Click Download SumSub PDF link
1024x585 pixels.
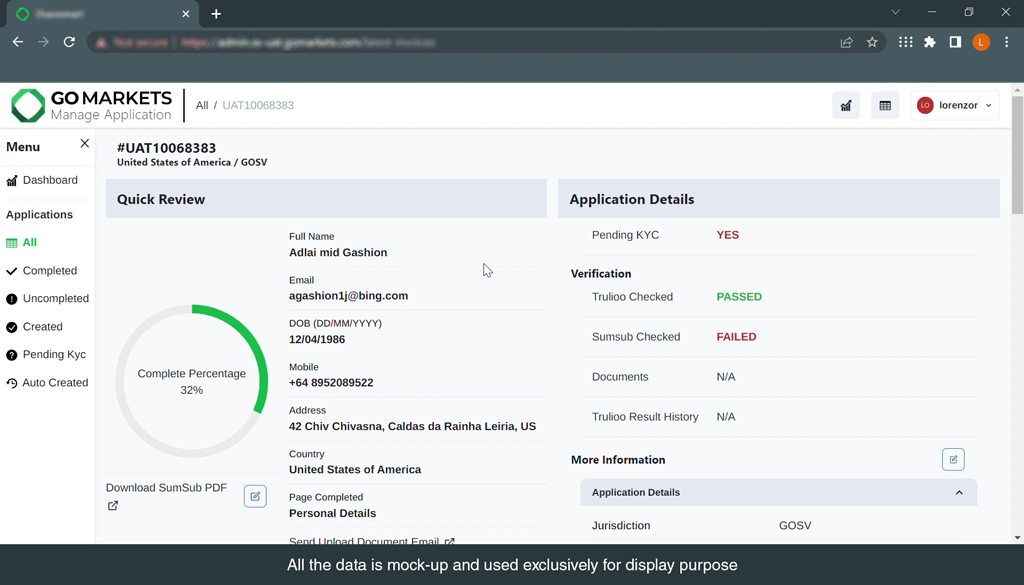pyautogui.click(x=167, y=488)
